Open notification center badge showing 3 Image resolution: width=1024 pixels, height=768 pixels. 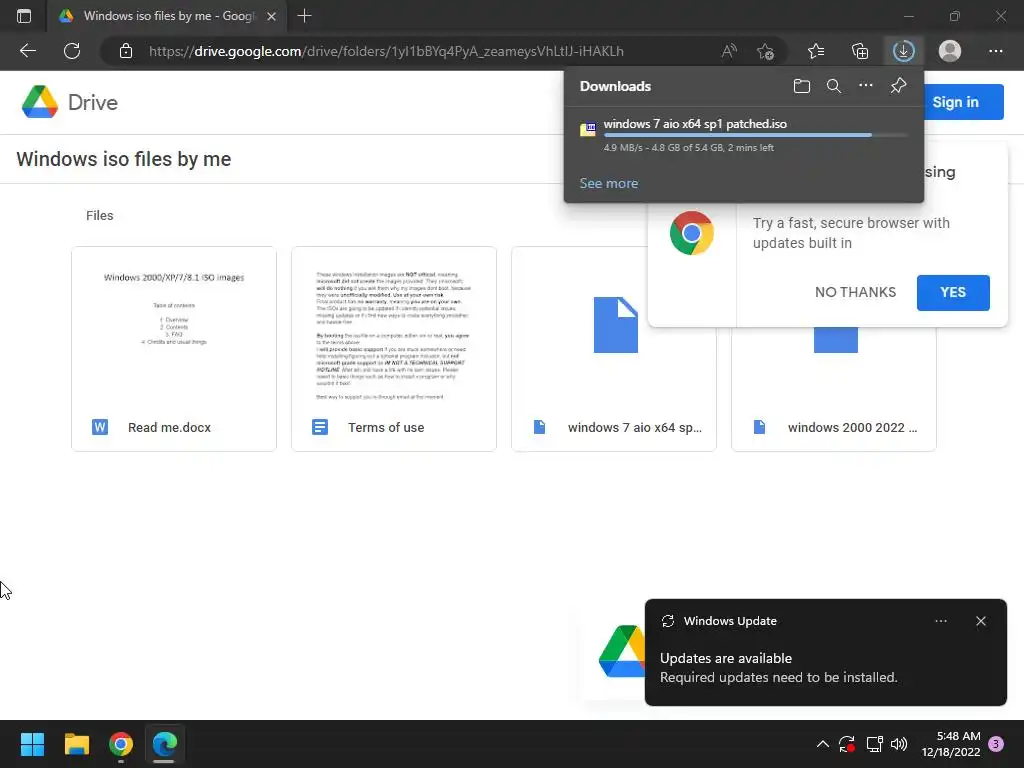[996, 744]
